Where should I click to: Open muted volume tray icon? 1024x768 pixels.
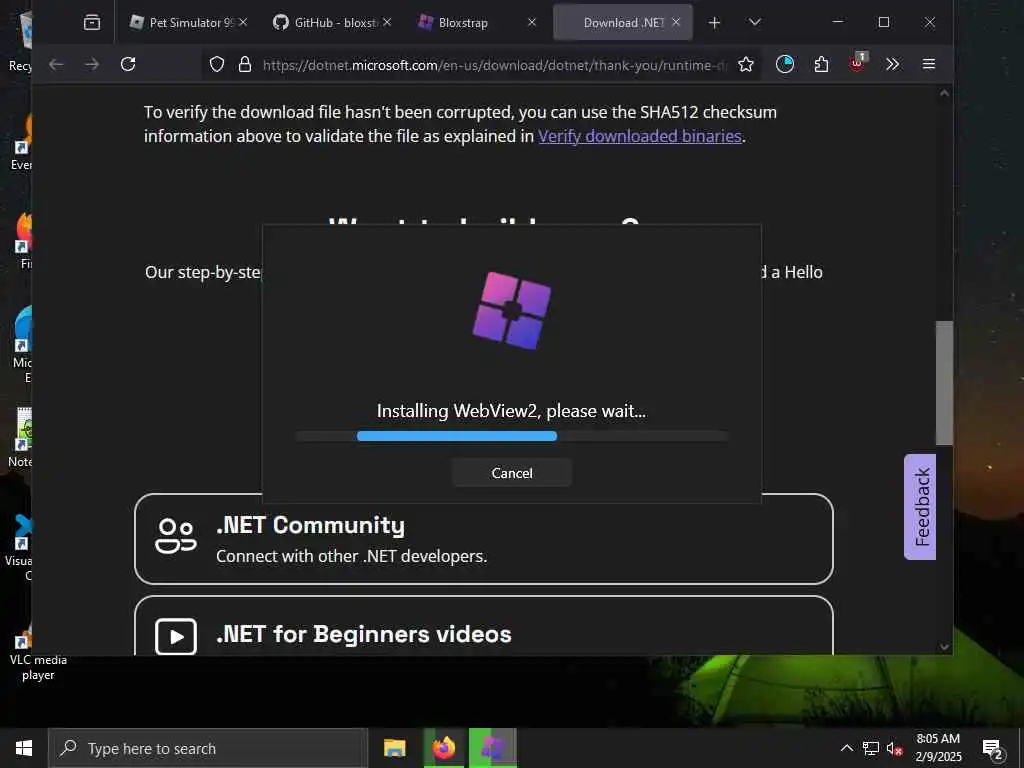[894, 749]
